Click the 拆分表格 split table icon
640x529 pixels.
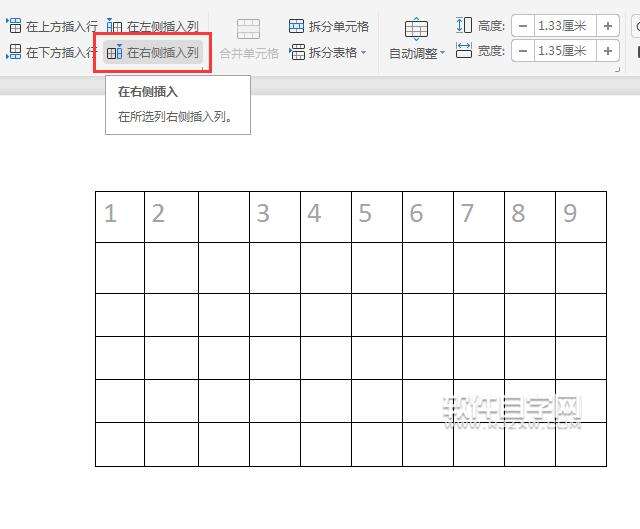[297, 52]
